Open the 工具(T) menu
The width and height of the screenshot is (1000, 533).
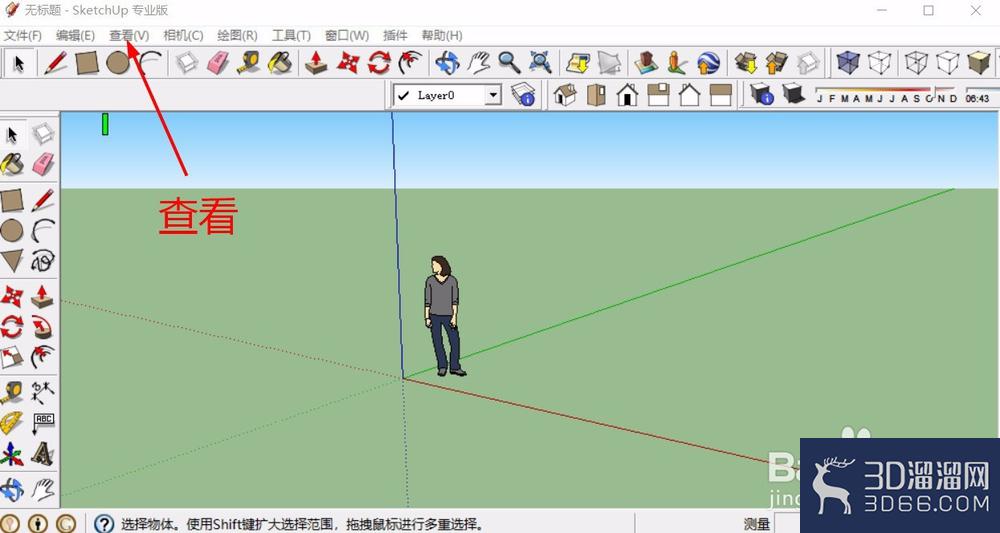point(291,36)
